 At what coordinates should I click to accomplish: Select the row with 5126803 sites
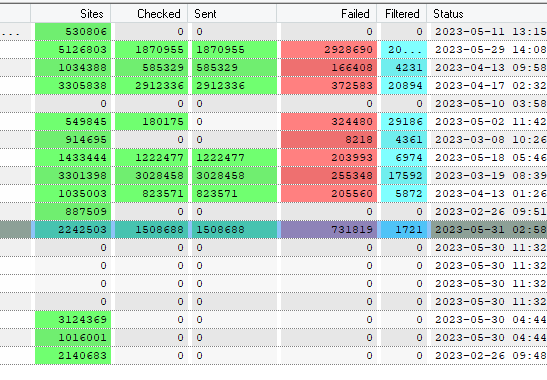tap(274, 50)
